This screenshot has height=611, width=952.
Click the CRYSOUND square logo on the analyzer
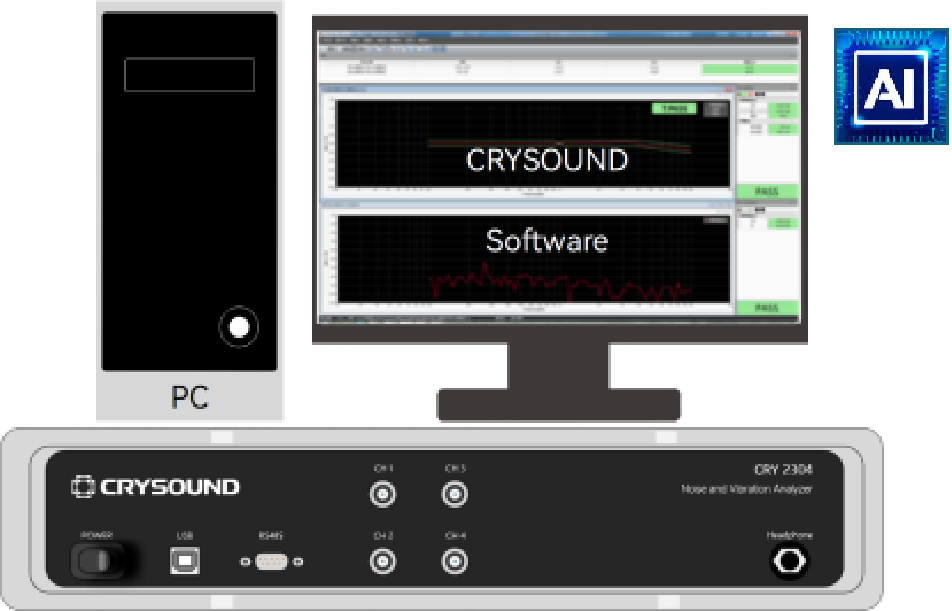click(x=83, y=486)
